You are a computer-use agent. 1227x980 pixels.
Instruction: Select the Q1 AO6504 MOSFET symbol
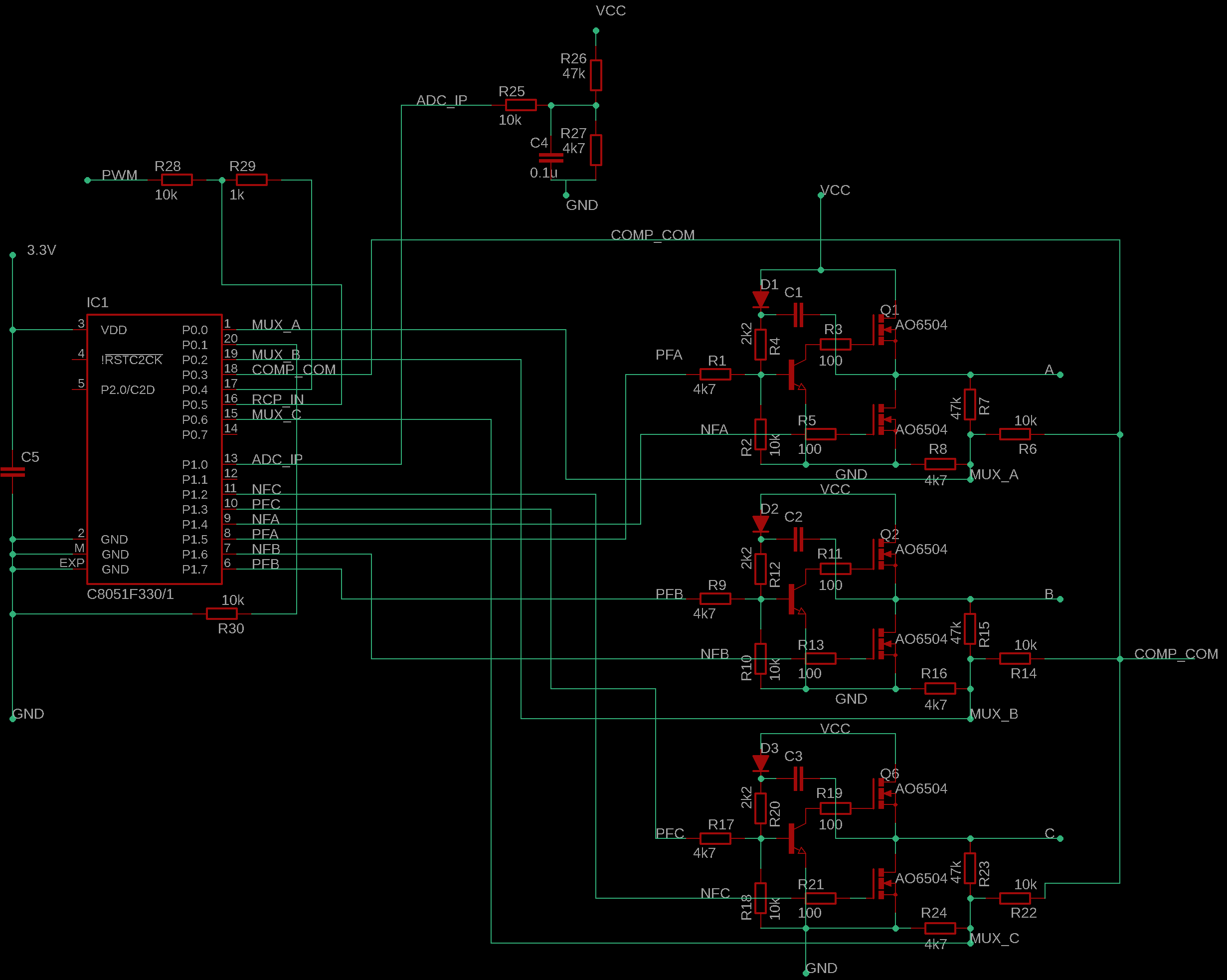(x=881, y=330)
